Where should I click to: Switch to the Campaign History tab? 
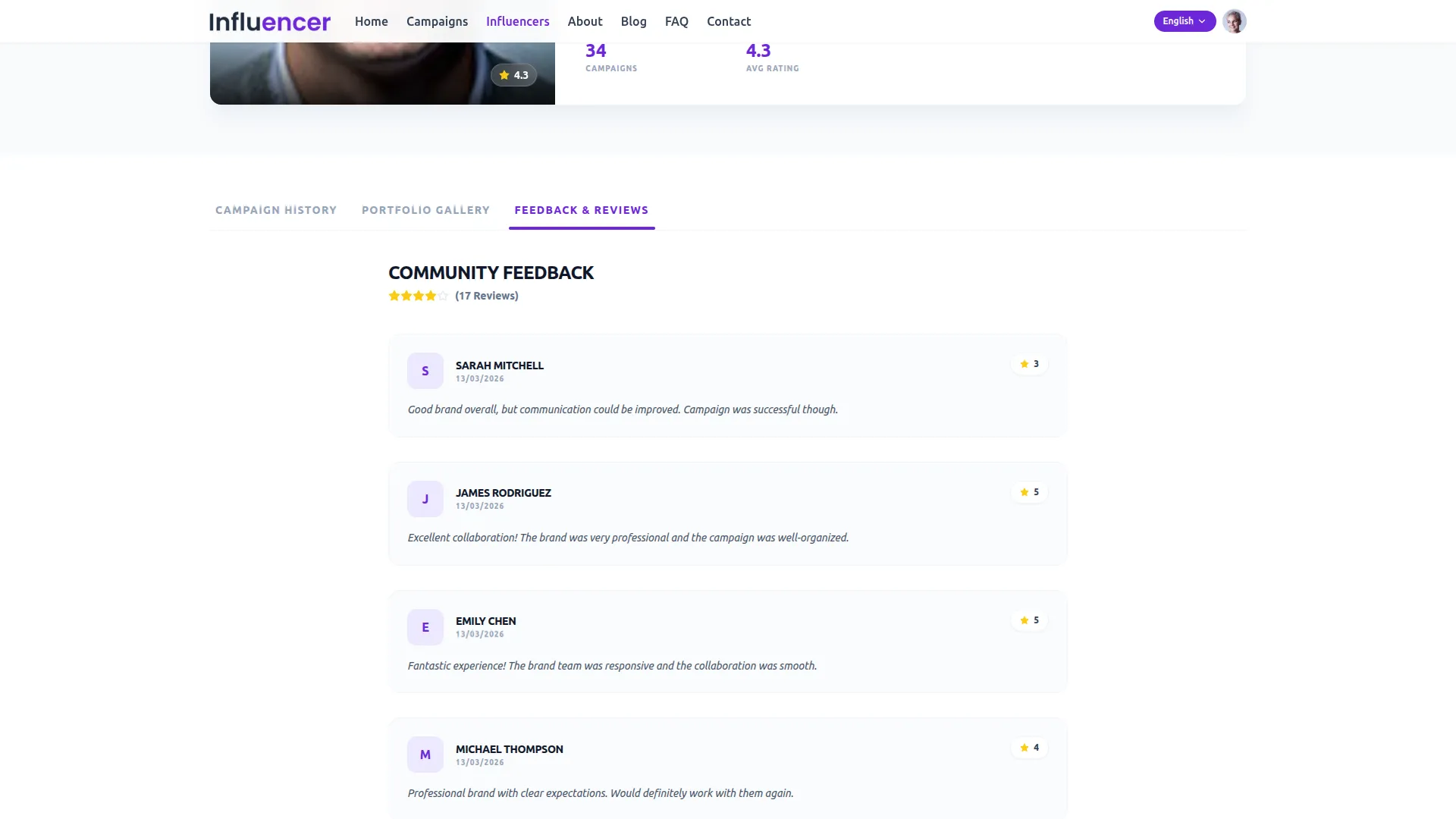pyautogui.click(x=276, y=210)
